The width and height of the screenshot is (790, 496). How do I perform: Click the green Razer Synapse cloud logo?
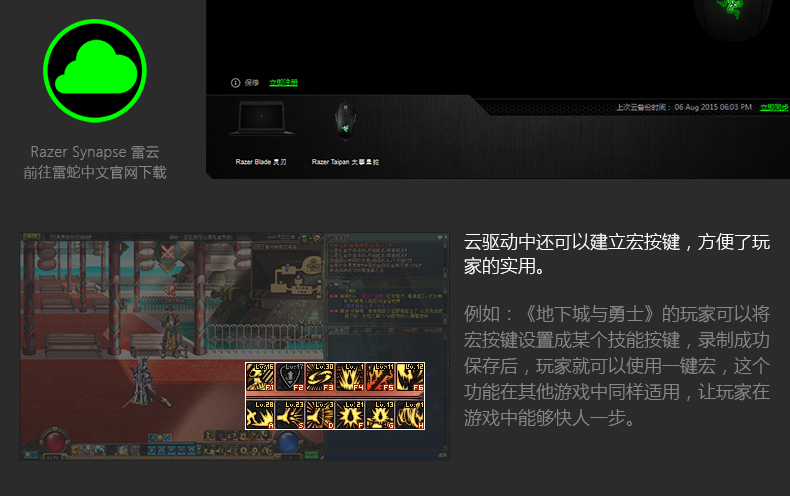click(x=95, y=71)
